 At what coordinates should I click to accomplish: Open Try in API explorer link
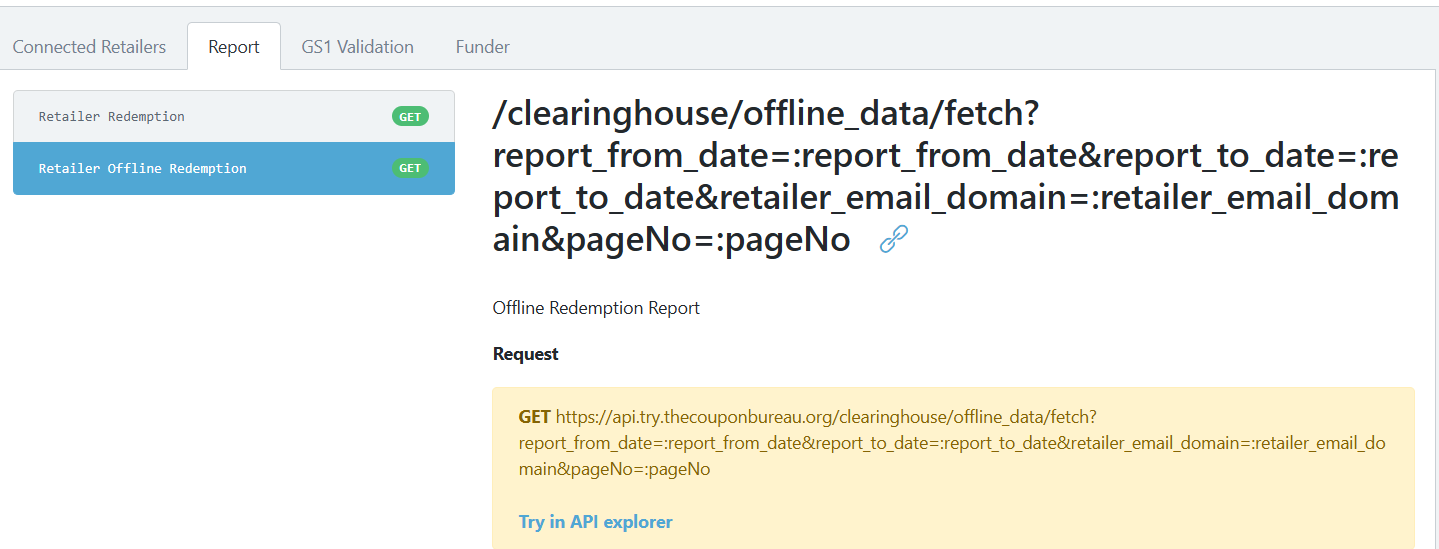(x=595, y=521)
